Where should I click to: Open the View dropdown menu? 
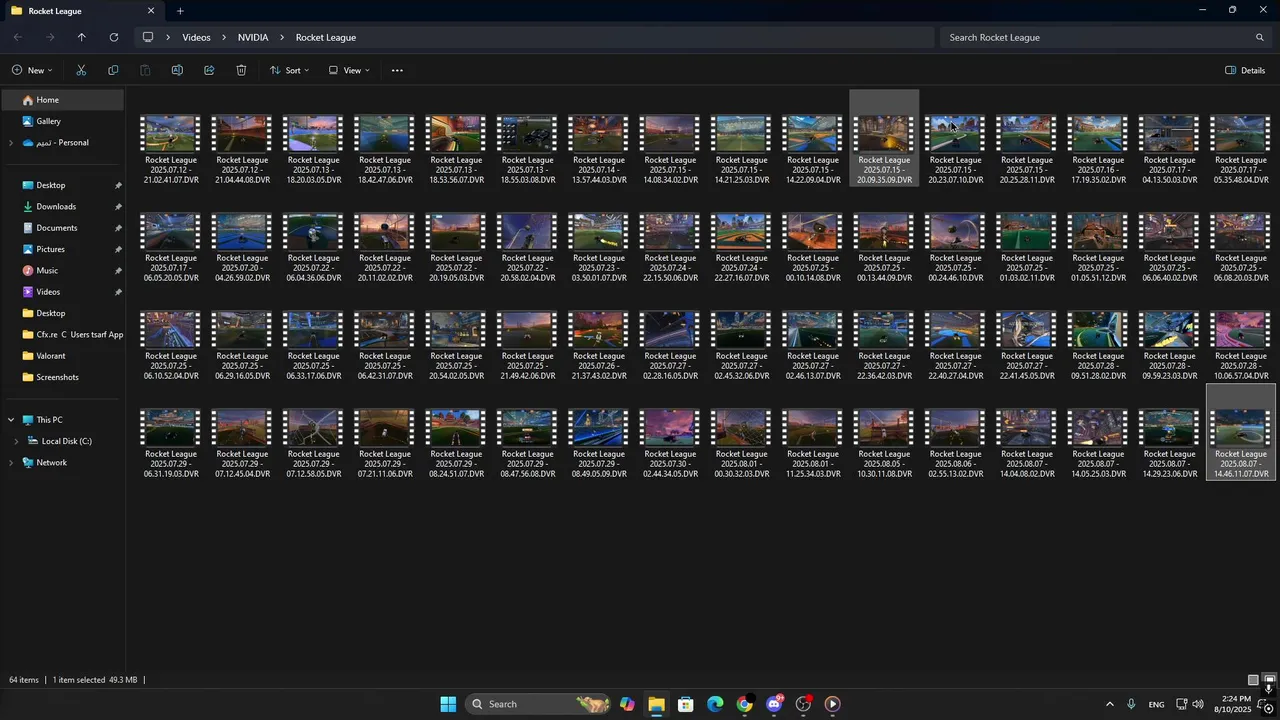[349, 70]
